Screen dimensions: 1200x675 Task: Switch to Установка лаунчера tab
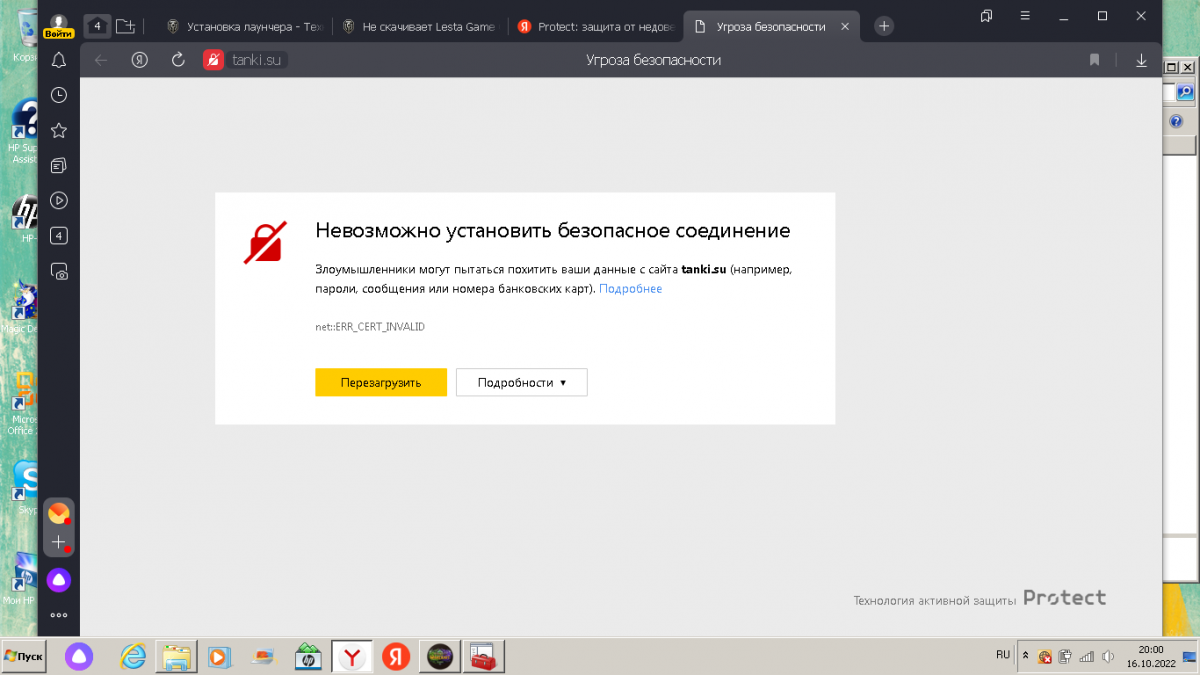[x=244, y=27]
